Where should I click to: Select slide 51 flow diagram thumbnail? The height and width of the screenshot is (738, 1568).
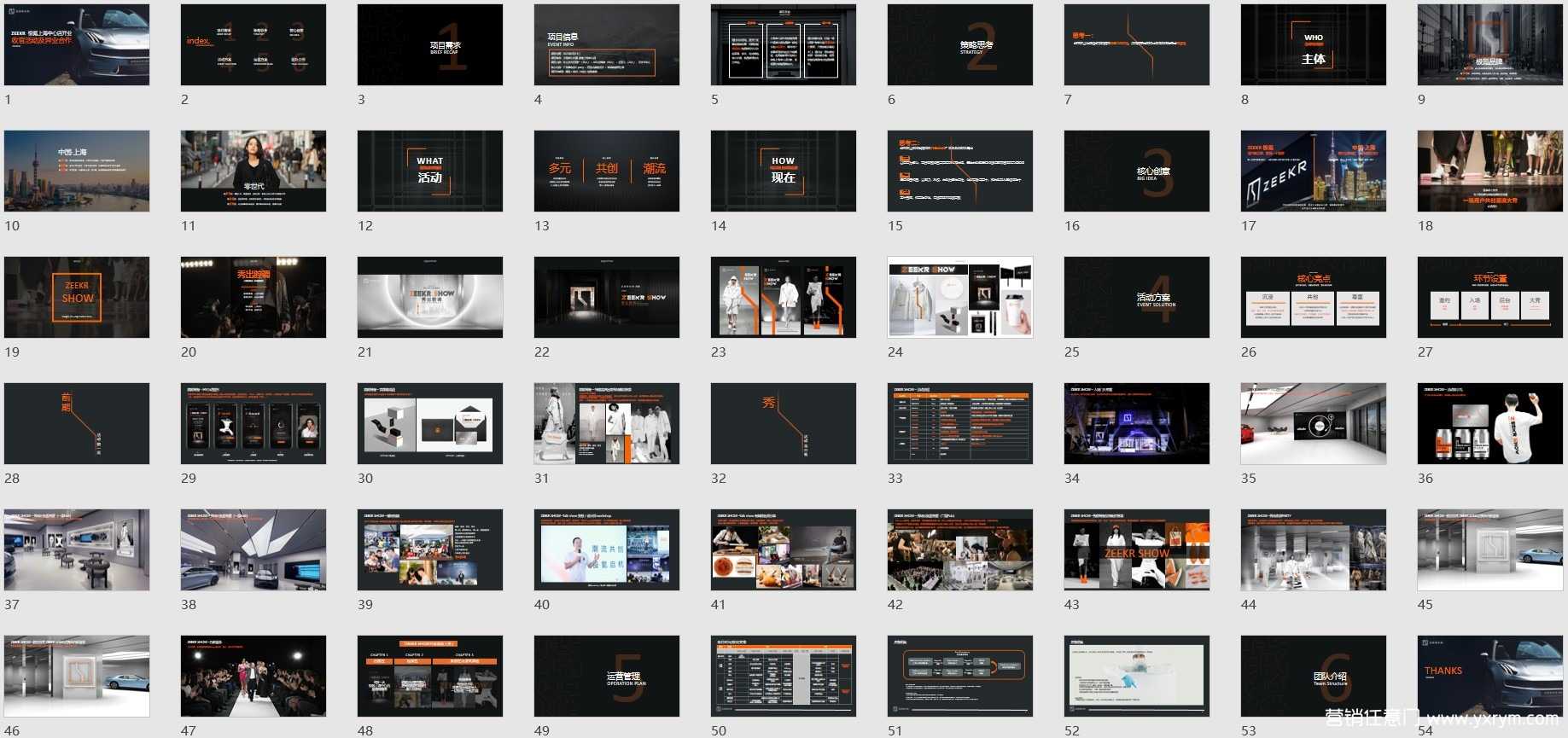tap(960, 676)
